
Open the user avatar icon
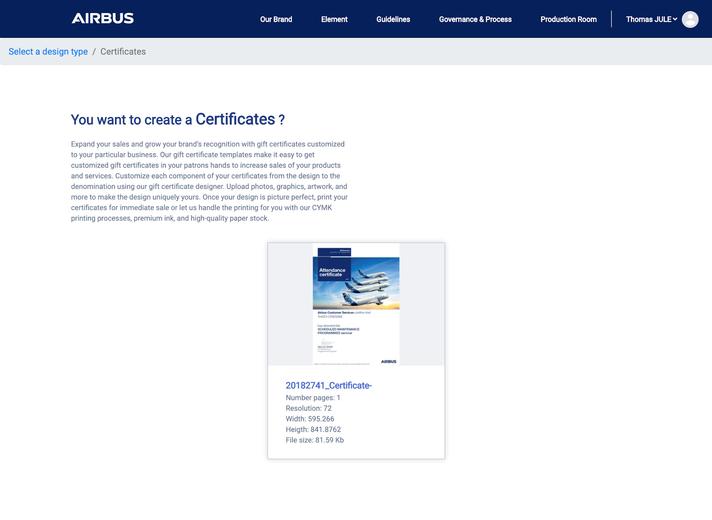tap(690, 20)
